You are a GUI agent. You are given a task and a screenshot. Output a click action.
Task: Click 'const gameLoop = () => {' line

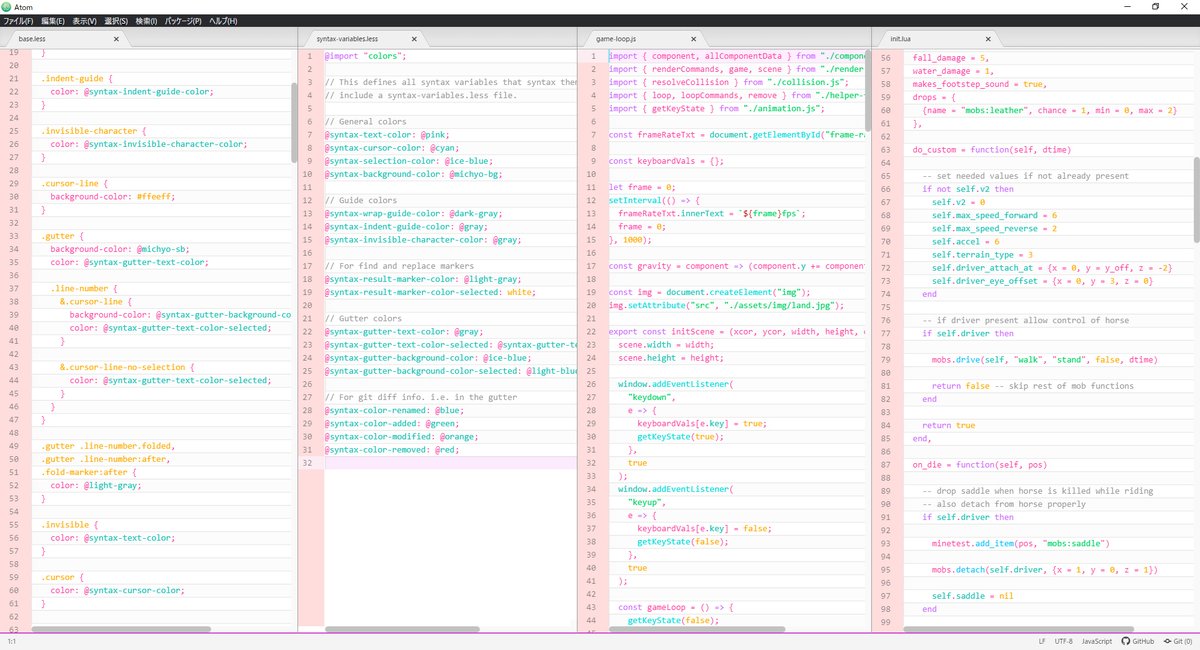pos(675,607)
